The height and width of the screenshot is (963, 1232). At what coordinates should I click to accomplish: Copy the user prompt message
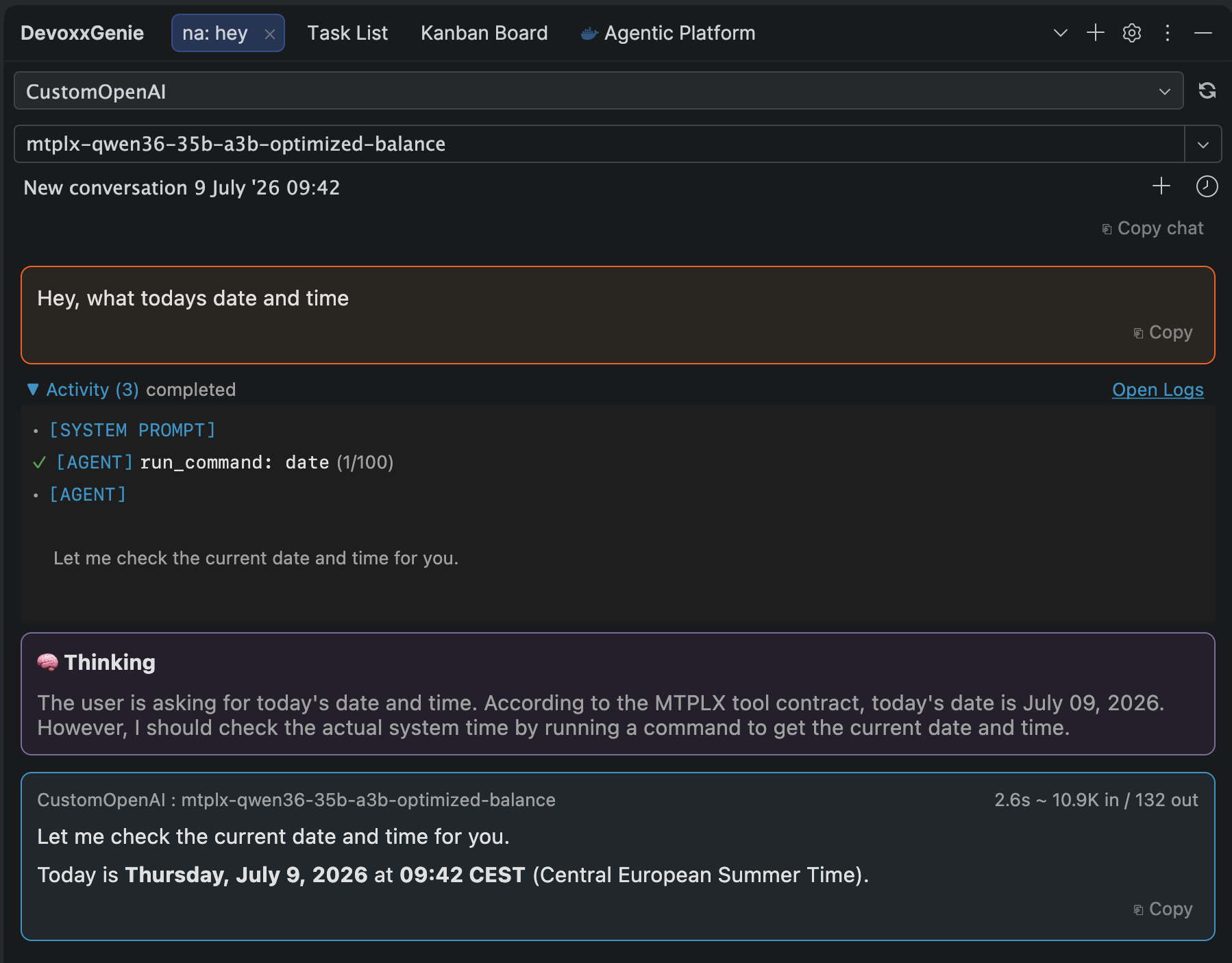coord(1163,332)
